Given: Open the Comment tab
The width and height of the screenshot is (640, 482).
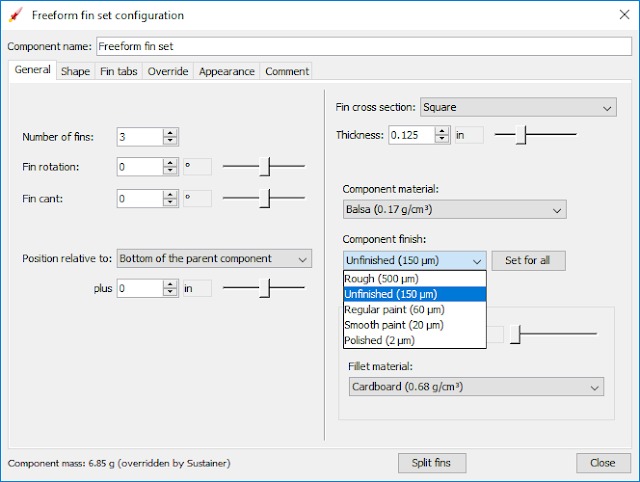Looking at the screenshot, I should (x=287, y=71).
